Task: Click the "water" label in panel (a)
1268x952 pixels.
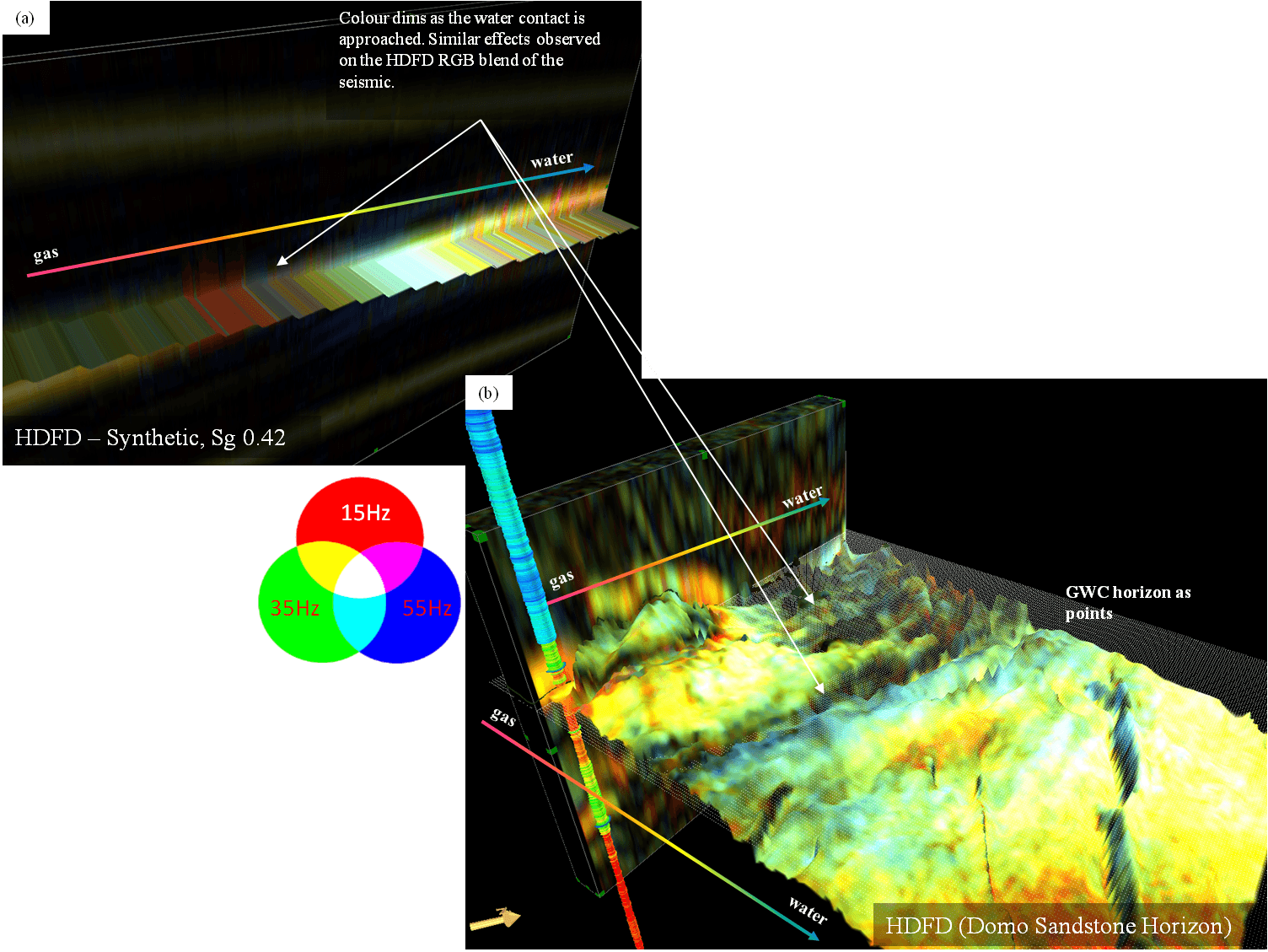Action: [x=551, y=159]
